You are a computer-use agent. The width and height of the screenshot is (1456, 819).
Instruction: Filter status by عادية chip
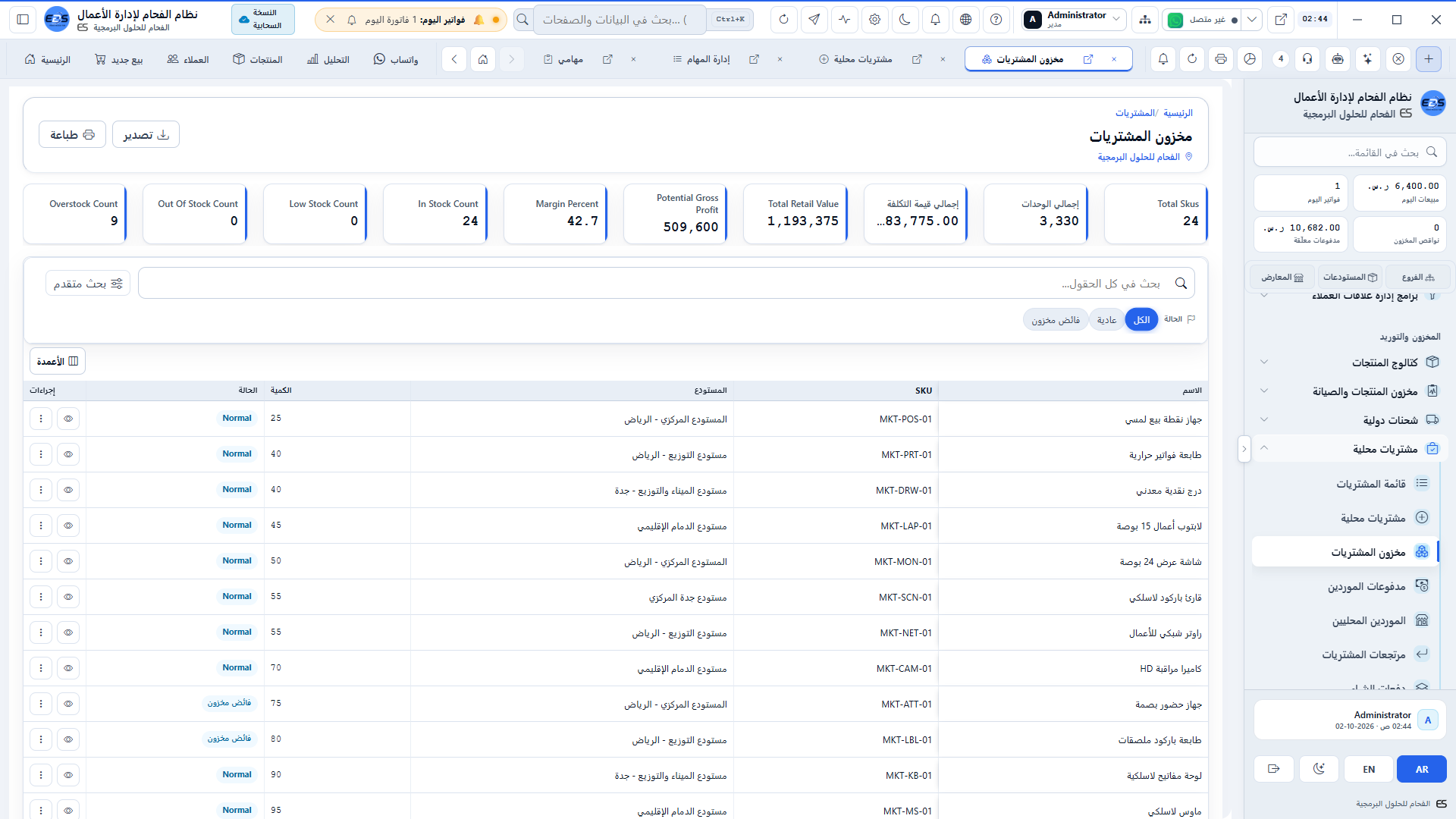click(x=1106, y=320)
